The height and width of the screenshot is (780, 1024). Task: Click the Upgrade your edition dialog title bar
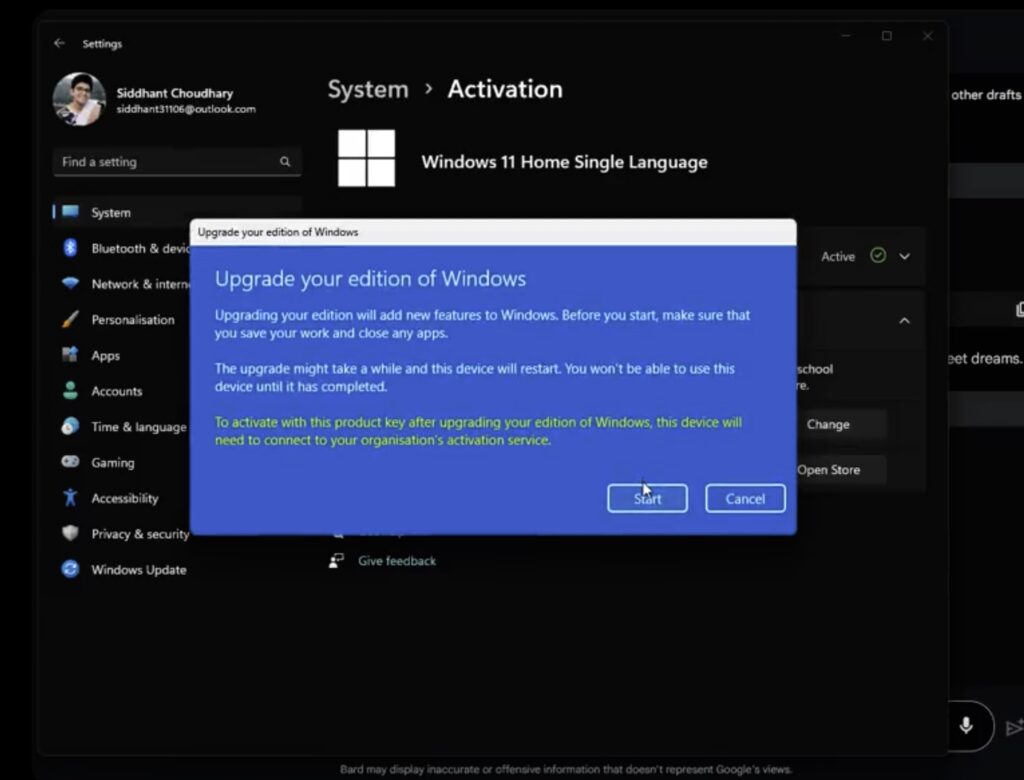[493, 232]
